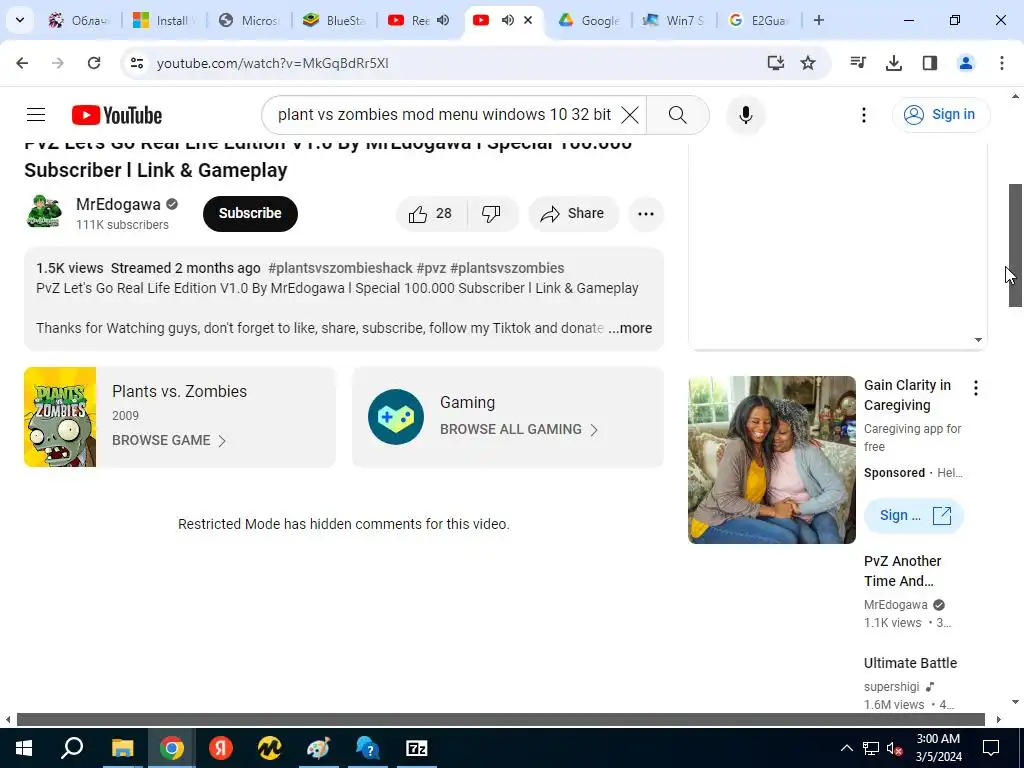Open MrEdogawa channel name link
This screenshot has width=1024, height=768.
[x=118, y=204]
